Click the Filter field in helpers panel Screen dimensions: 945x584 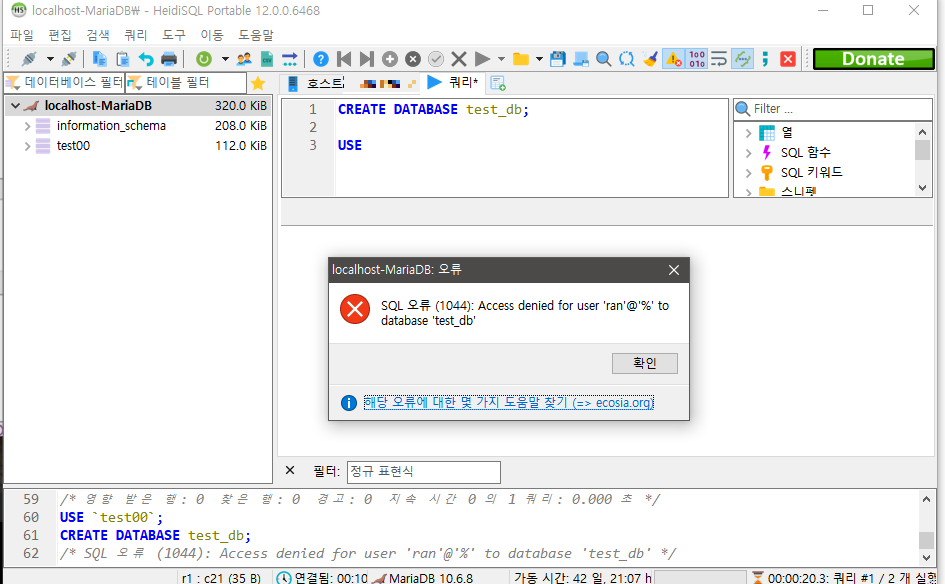833,109
